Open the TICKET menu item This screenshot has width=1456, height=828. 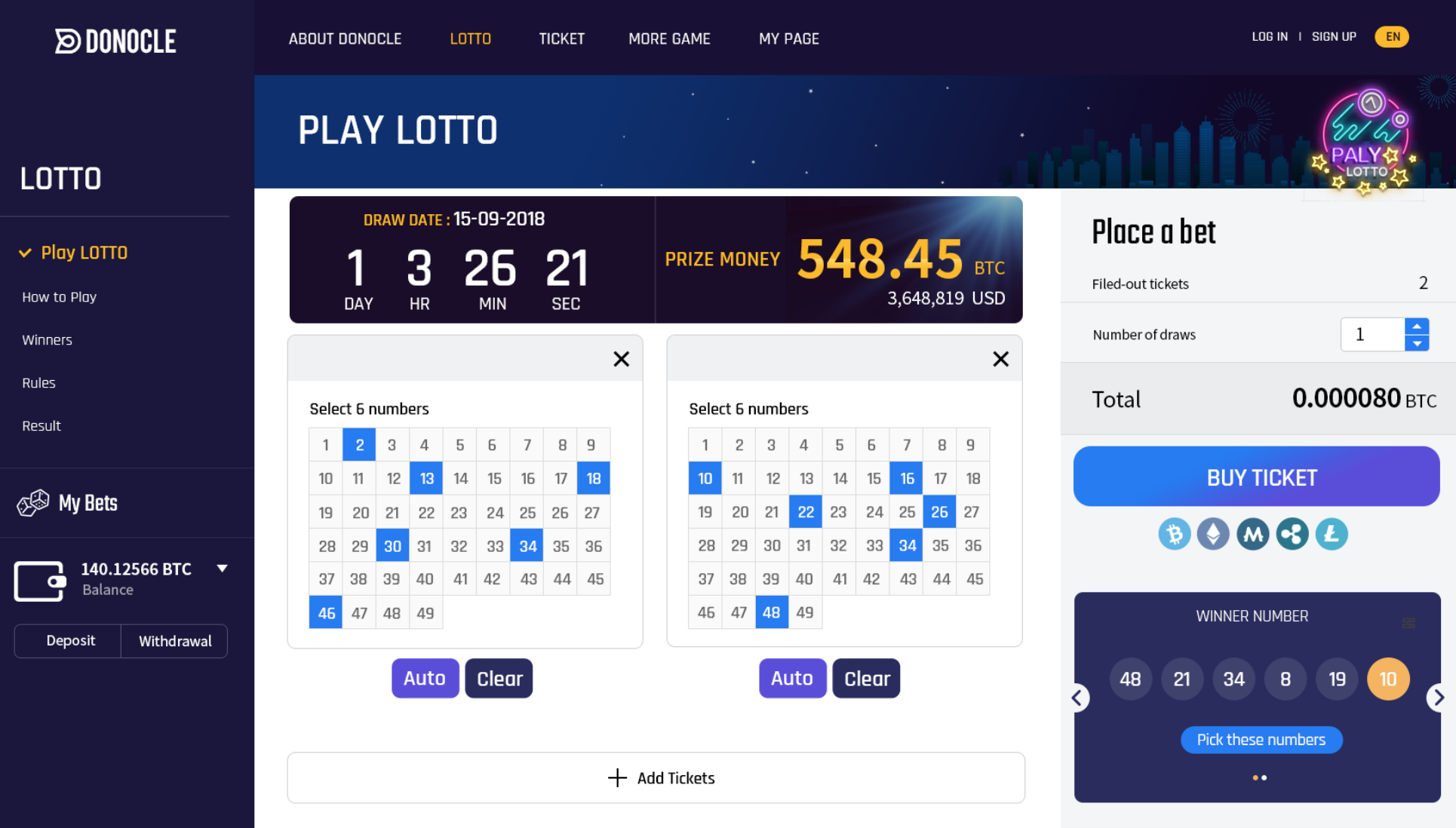[x=562, y=38]
